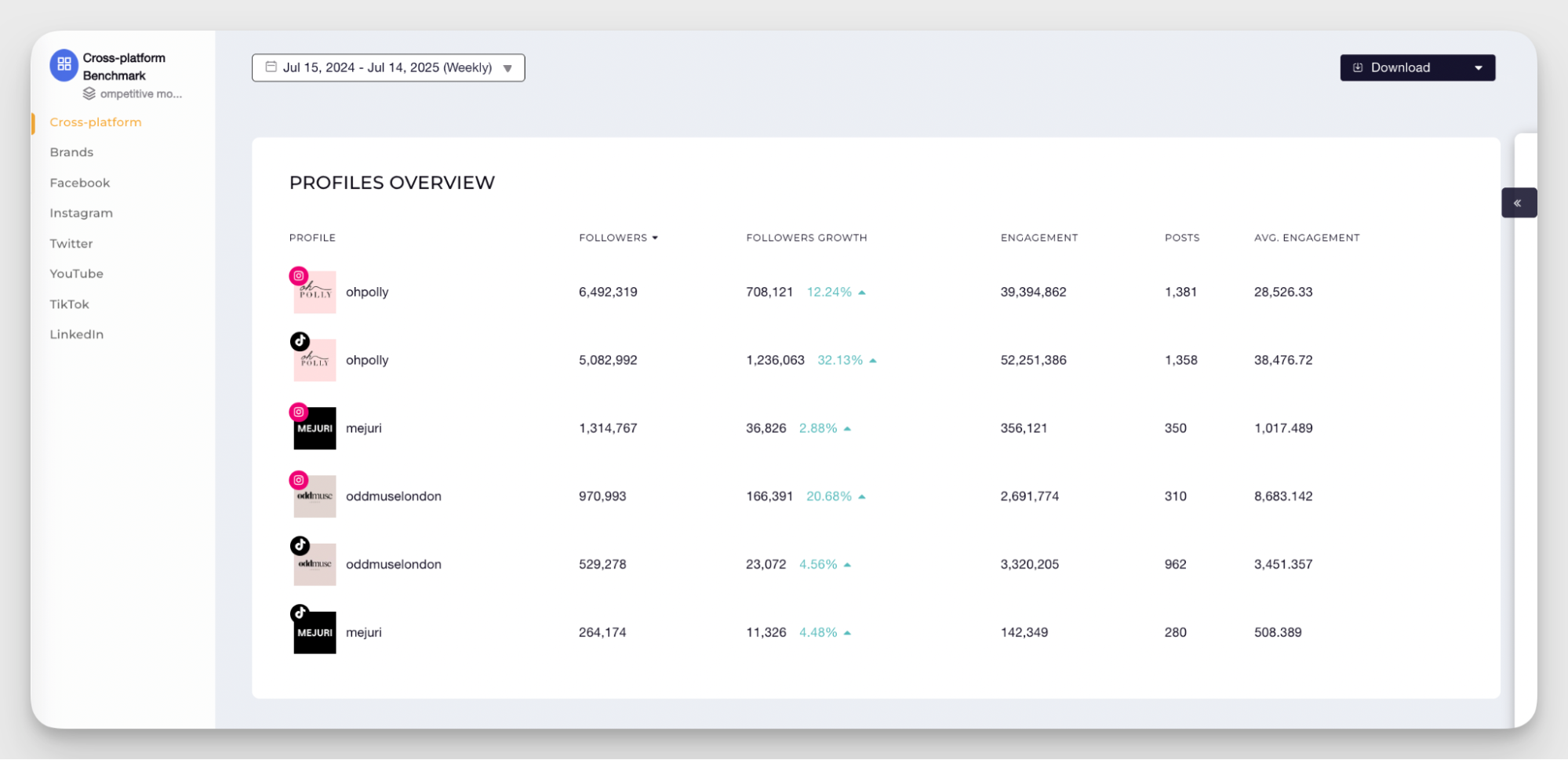Viewport: 1568px width, 760px height.
Task: Click growth arrow next to 2.88%
Action: tap(847, 429)
